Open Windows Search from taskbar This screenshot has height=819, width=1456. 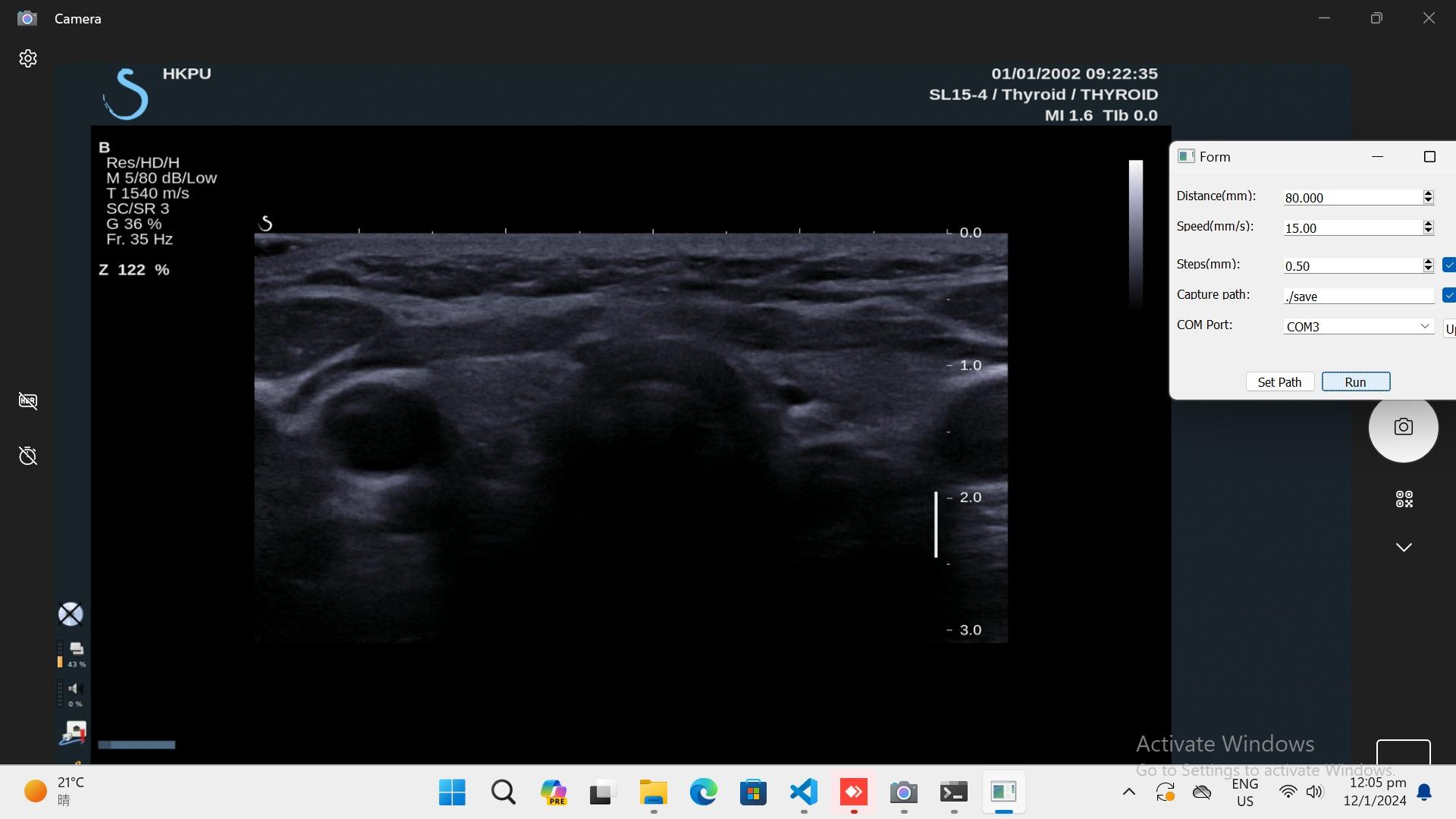tap(503, 792)
